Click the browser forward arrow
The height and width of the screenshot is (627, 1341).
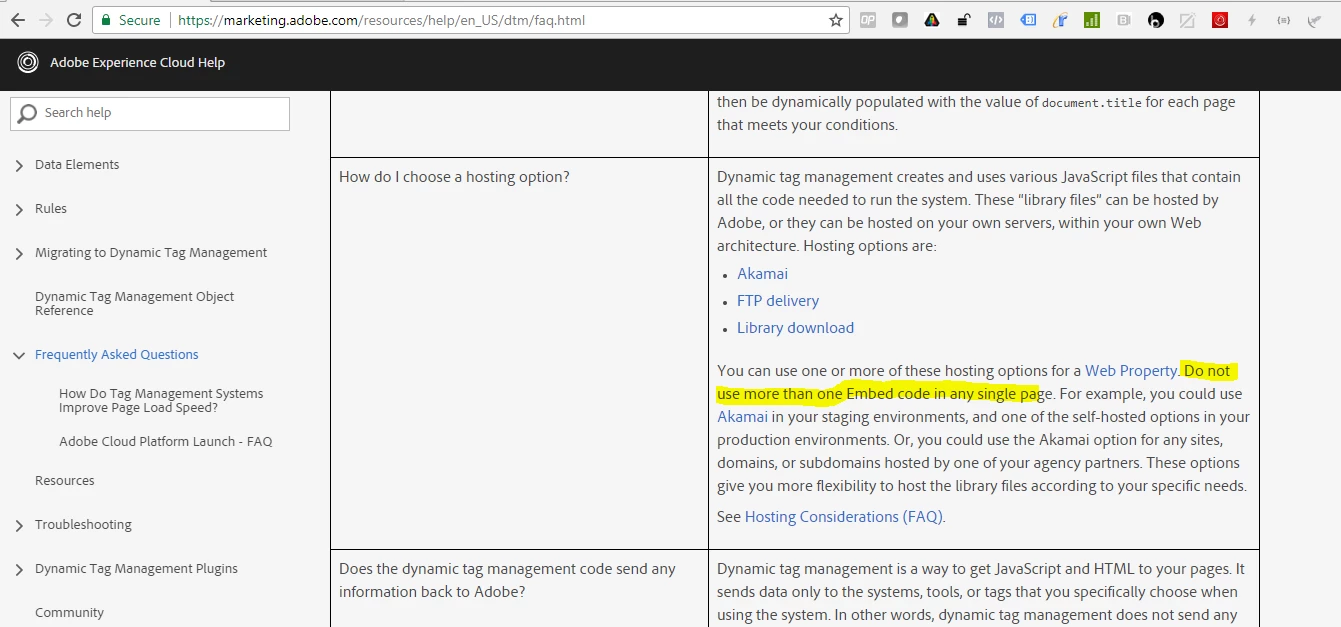(45, 20)
